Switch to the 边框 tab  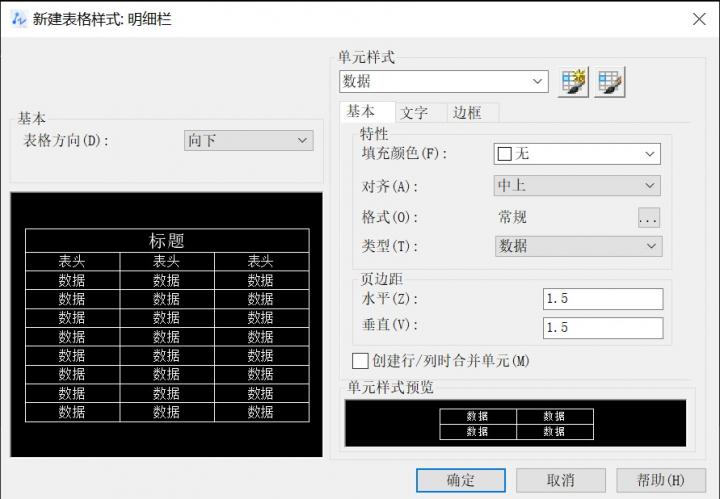point(467,113)
